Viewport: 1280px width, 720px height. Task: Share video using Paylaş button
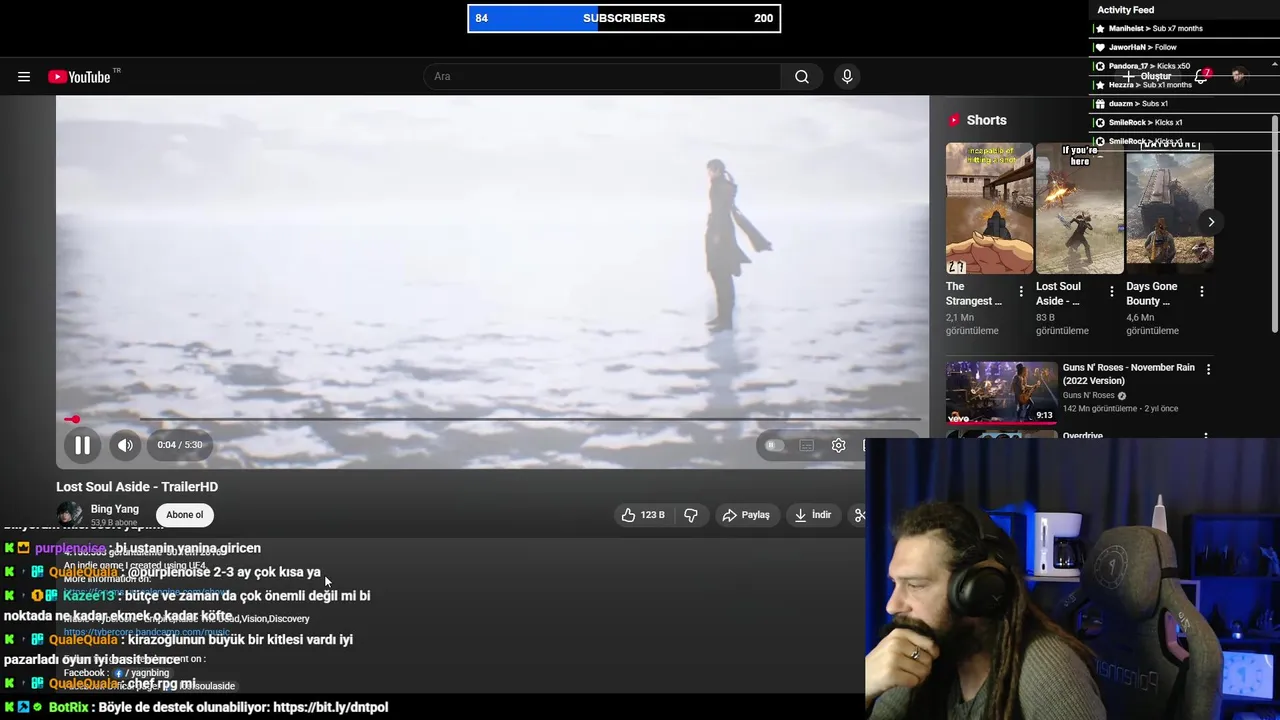[x=746, y=515]
